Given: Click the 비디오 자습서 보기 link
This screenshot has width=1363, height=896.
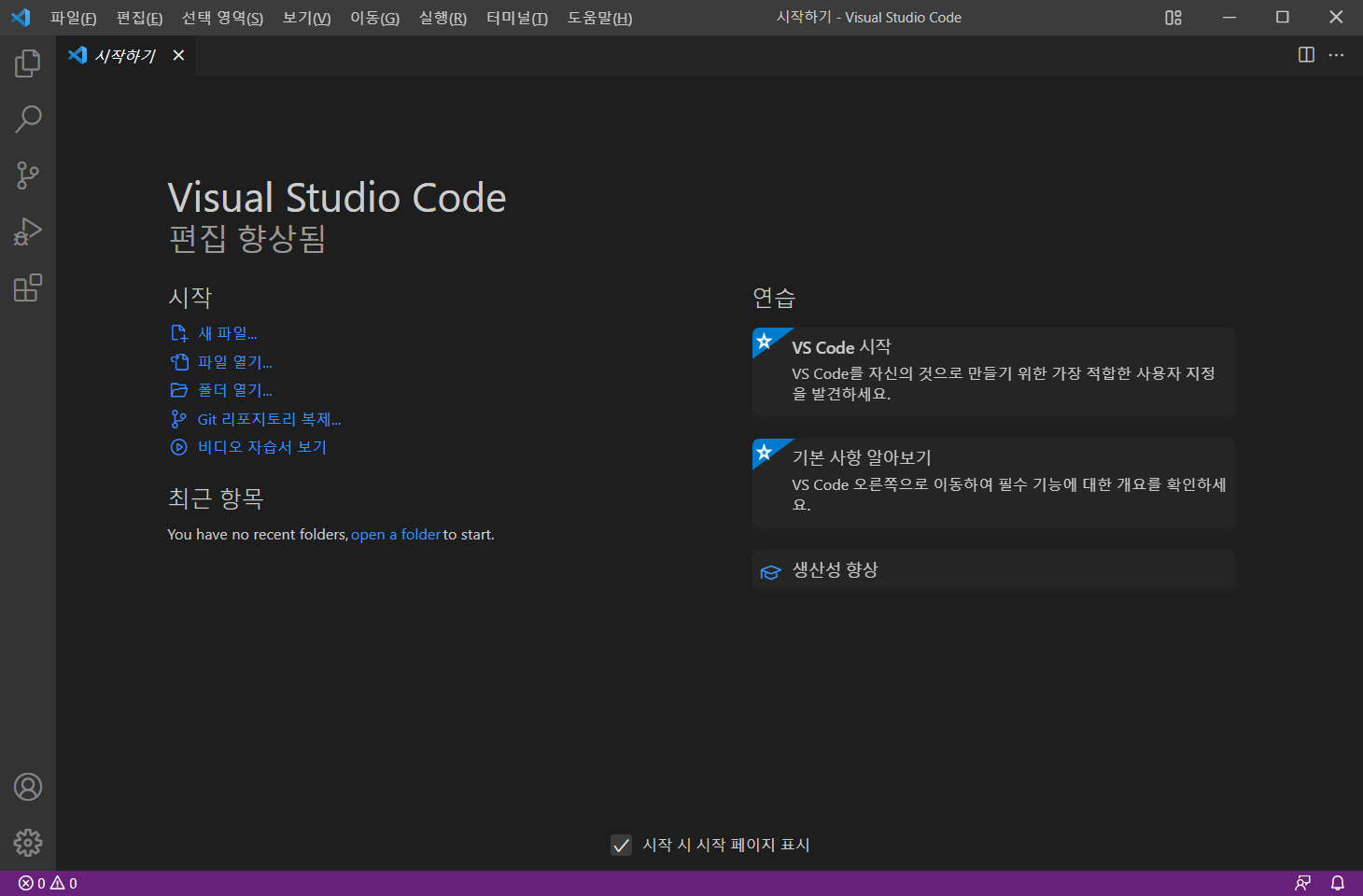Looking at the screenshot, I should click(x=261, y=447).
